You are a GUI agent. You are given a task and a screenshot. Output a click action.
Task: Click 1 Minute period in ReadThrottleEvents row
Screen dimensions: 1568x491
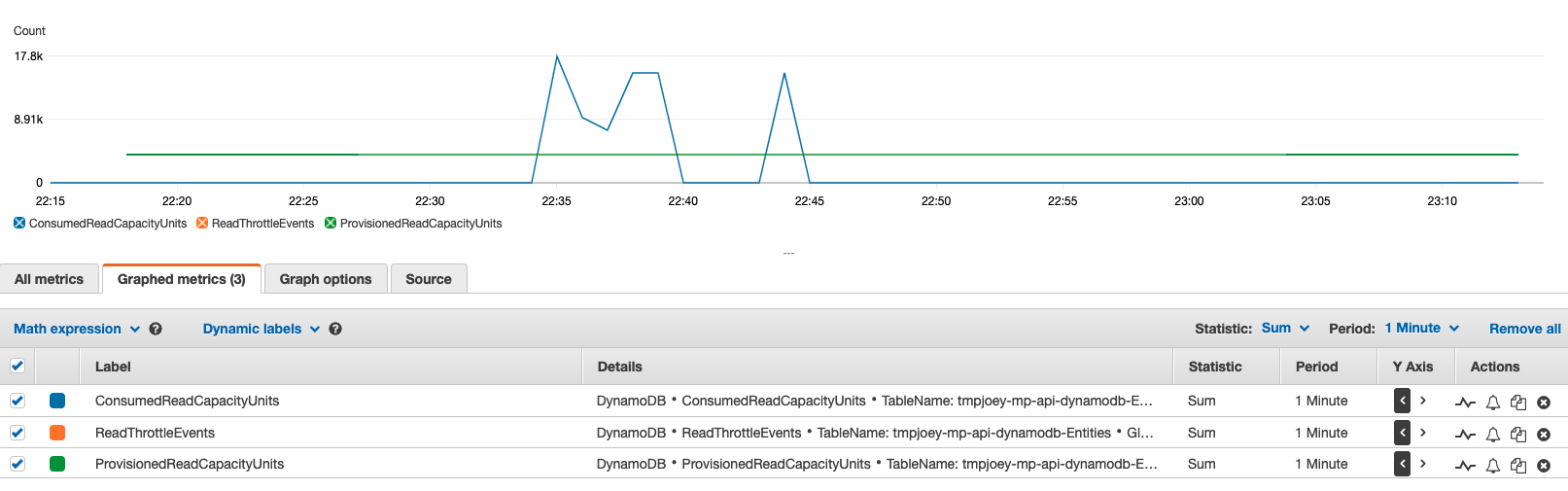(x=1321, y=433)
